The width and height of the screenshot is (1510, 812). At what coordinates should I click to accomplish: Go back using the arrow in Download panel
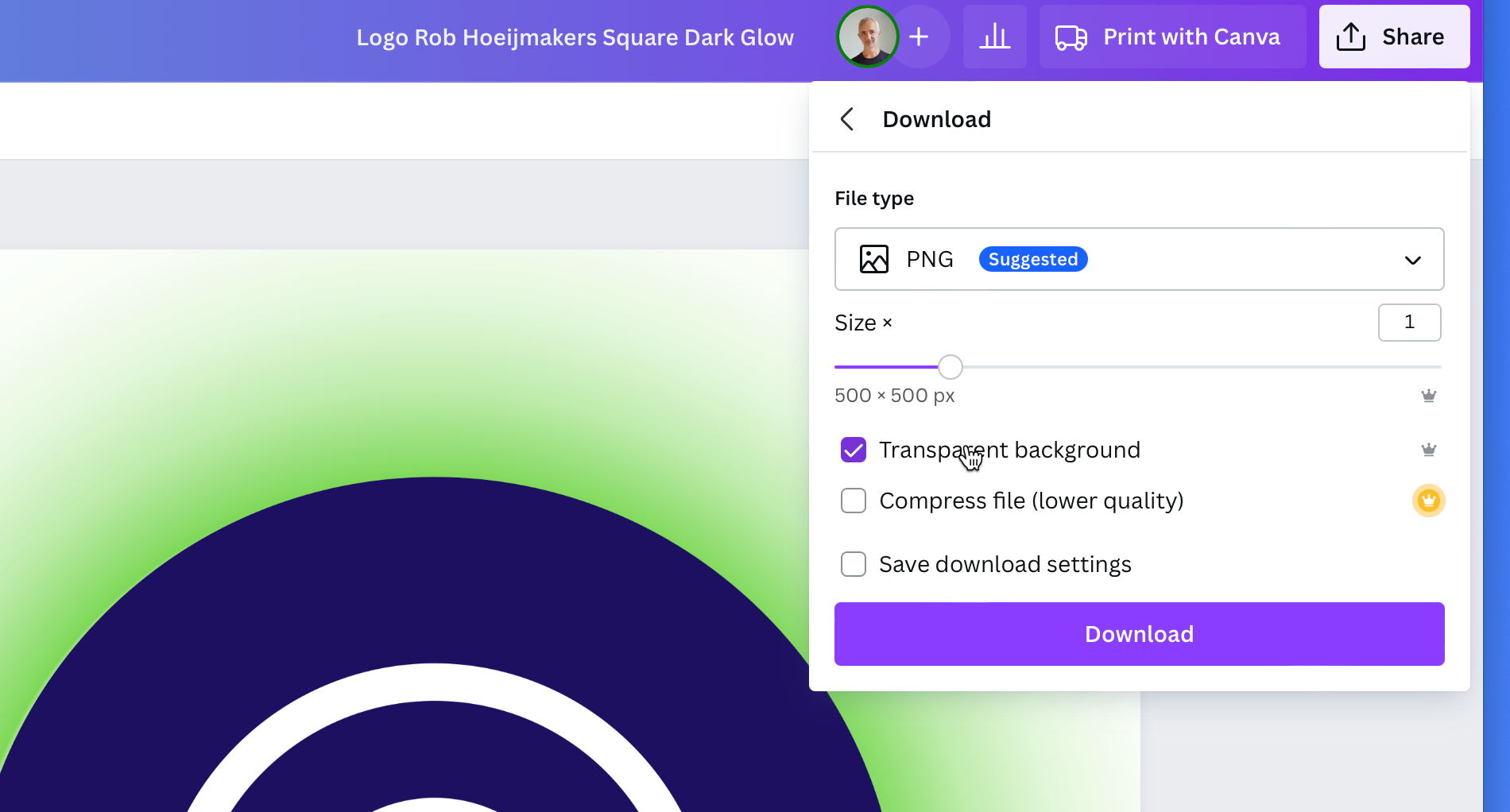847,118
